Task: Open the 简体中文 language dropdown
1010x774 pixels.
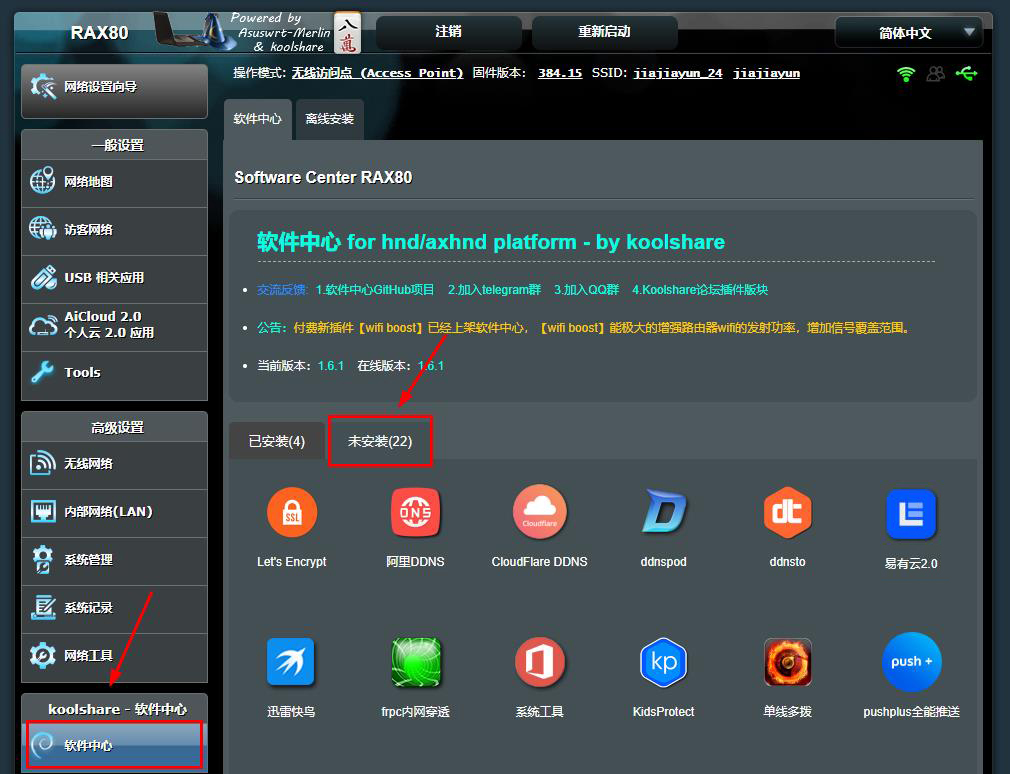Action: (909, 32)
